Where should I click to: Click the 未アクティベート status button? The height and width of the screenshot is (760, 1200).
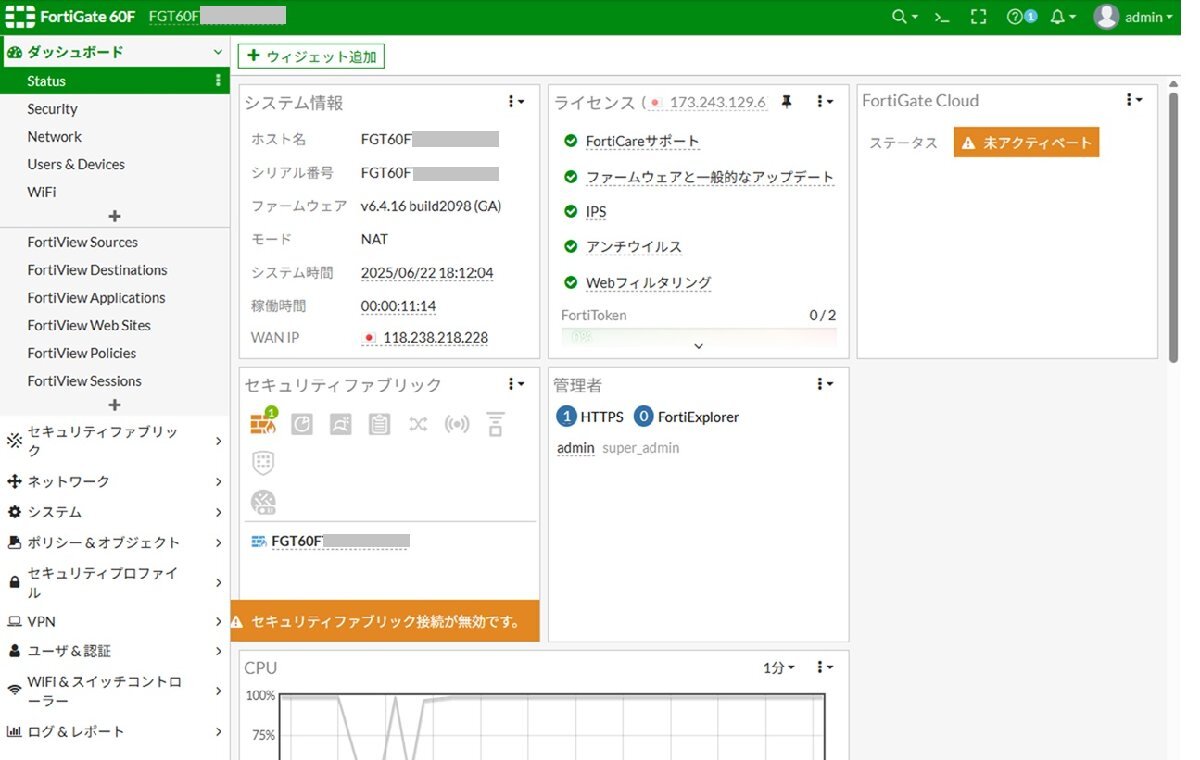1026,143
